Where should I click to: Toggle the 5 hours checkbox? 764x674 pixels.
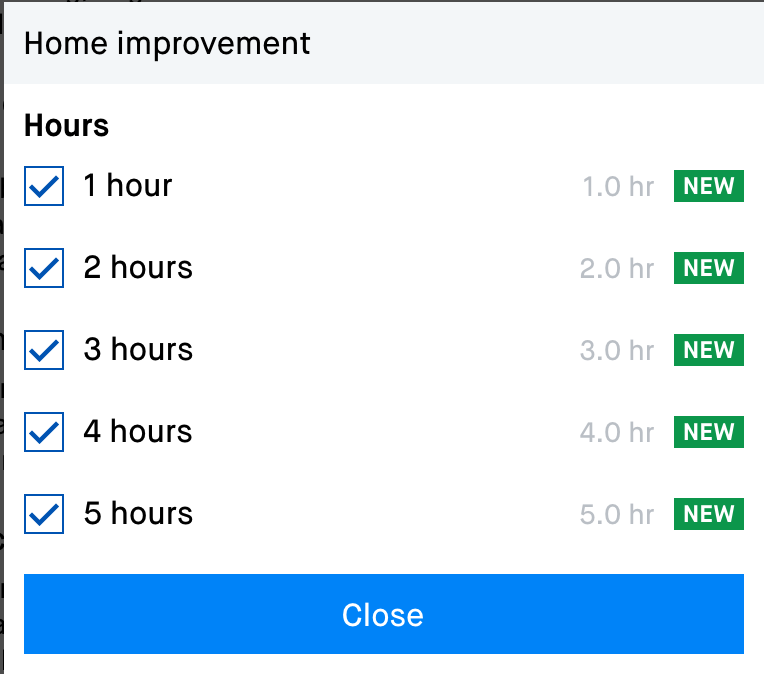pyautogui.click(x=44, y=514)
